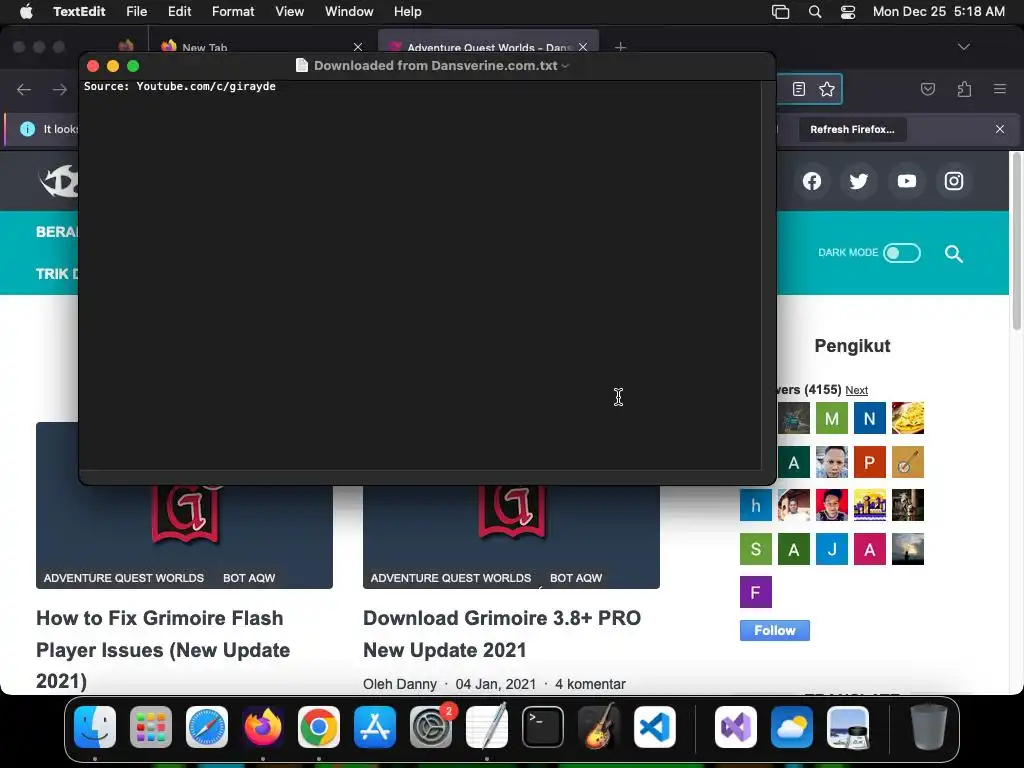Open System Settings with badge in Dock

coord(431,727)
